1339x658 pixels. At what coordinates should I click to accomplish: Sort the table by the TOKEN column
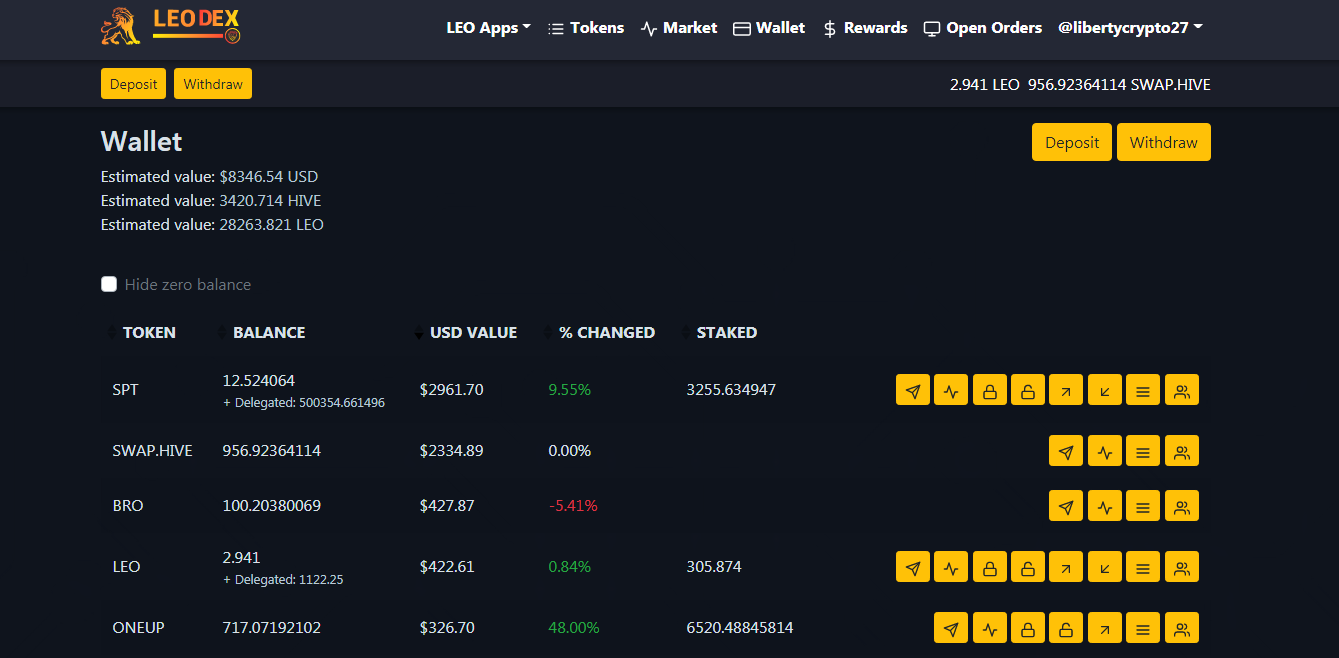pos(149,333)
